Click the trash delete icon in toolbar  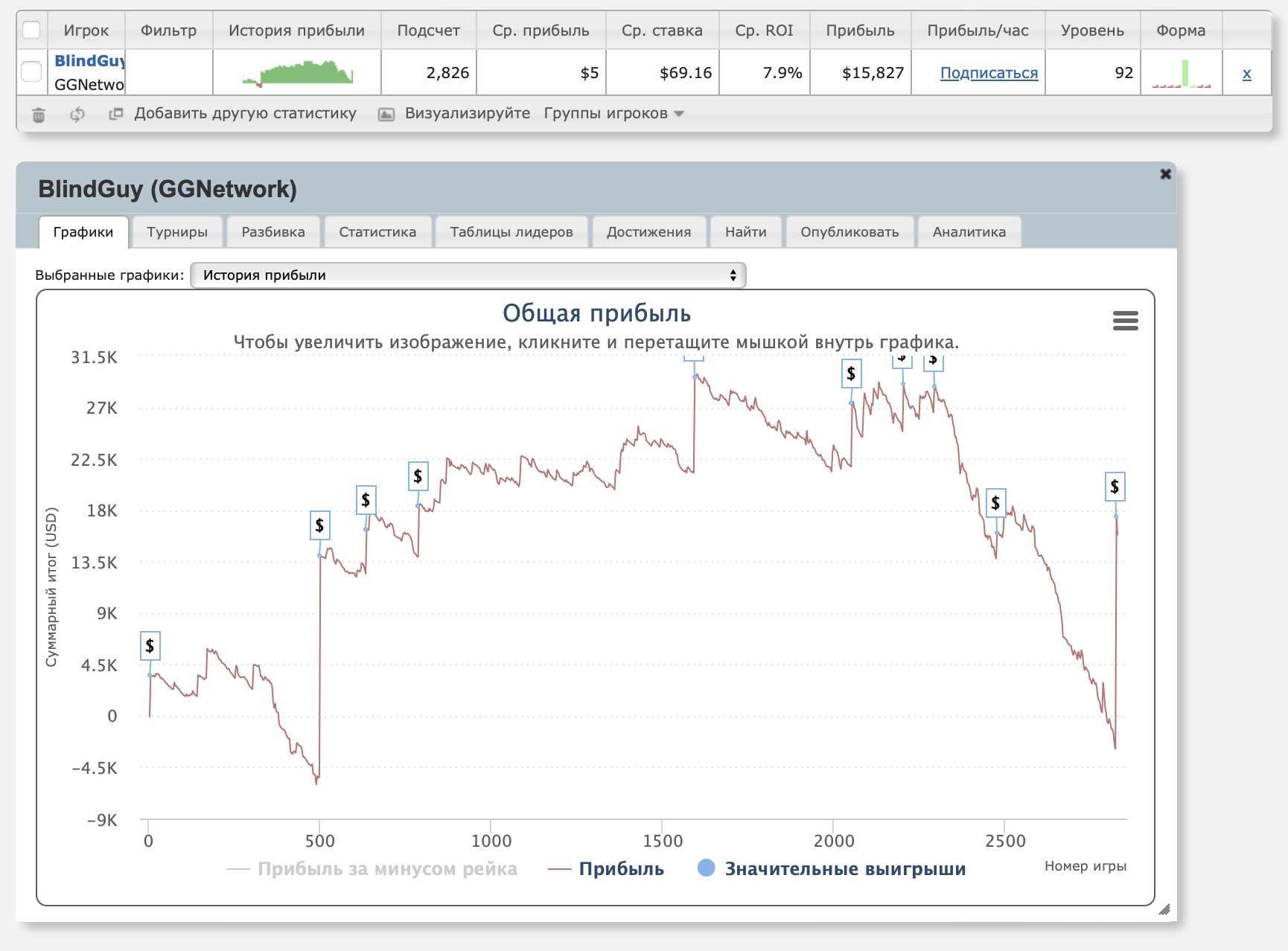tap(39, 115)
